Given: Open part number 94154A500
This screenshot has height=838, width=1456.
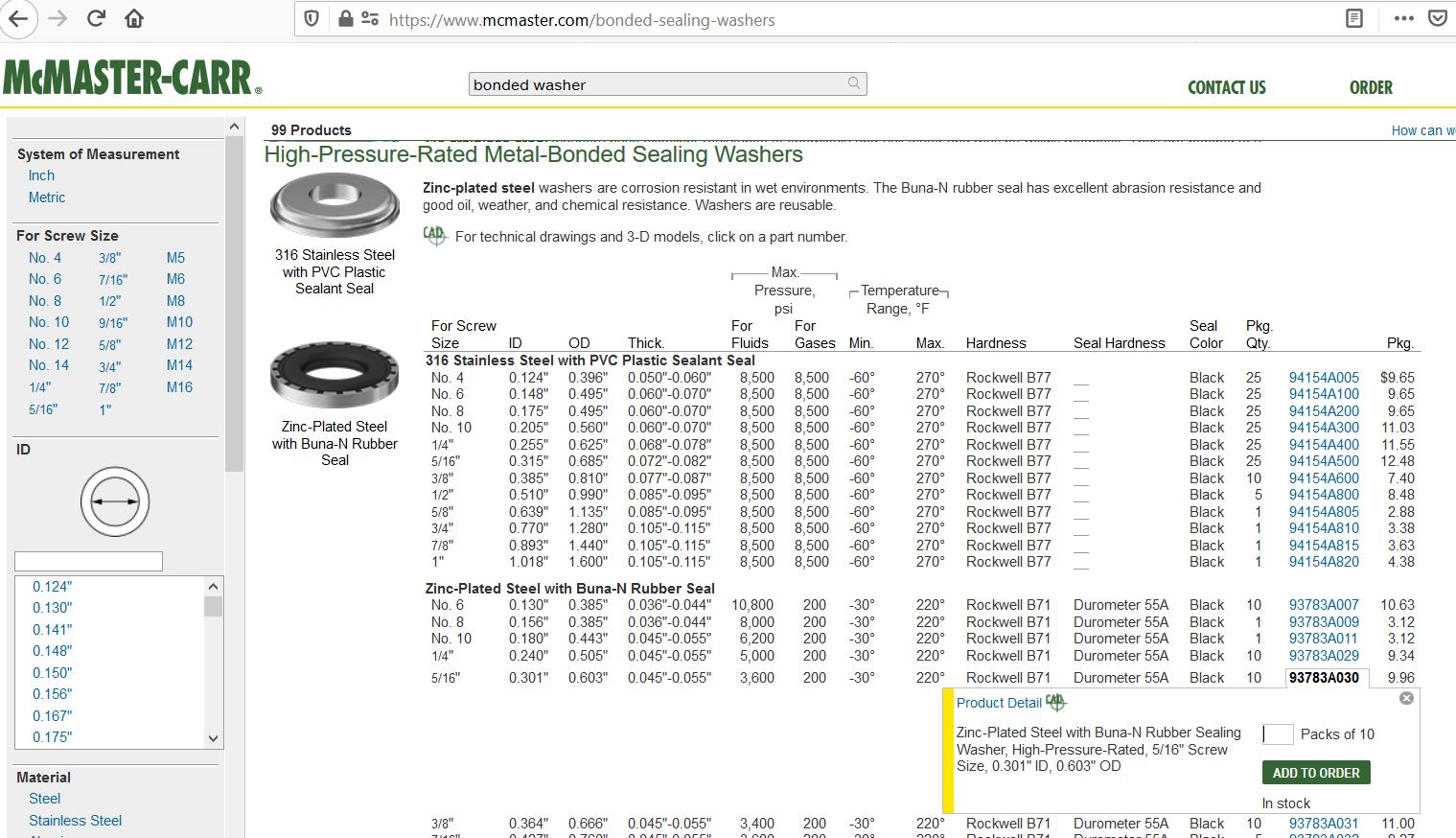Looking at the screenshot, I should (1324, 461).
